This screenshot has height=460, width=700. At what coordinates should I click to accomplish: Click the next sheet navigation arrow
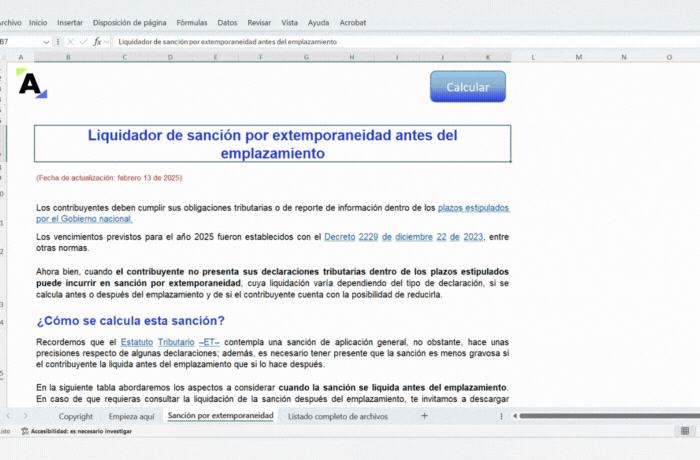(x=25, y=416)
